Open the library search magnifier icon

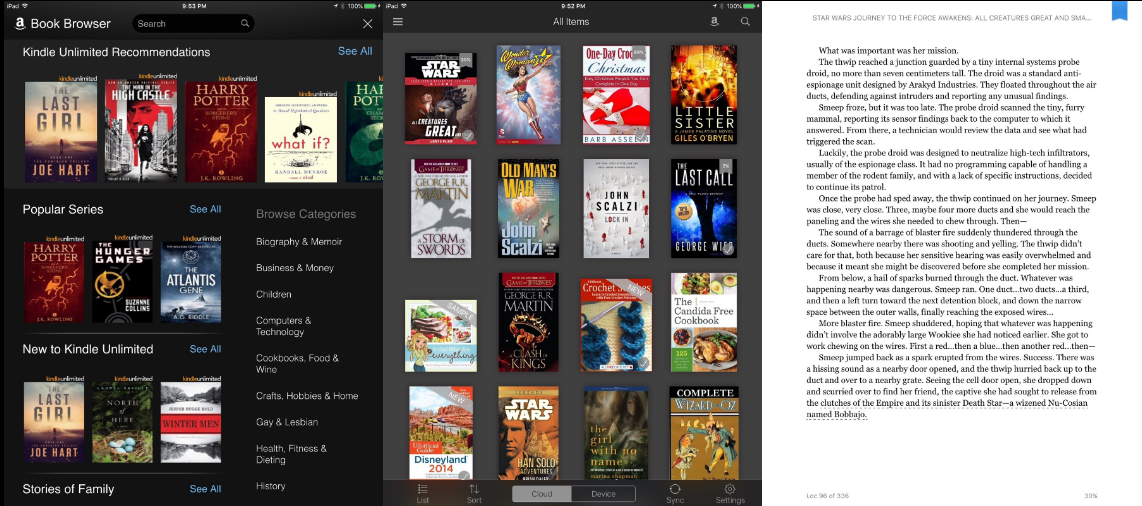[x=745, y=22]
